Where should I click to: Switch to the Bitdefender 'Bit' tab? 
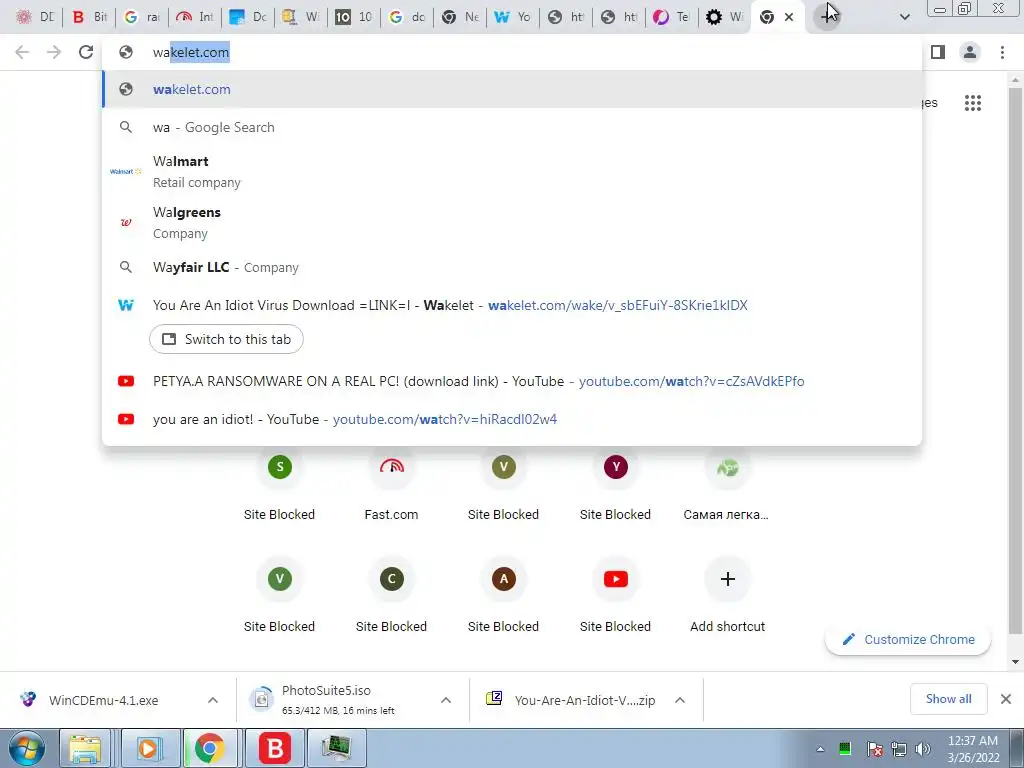tap(89, 17)
